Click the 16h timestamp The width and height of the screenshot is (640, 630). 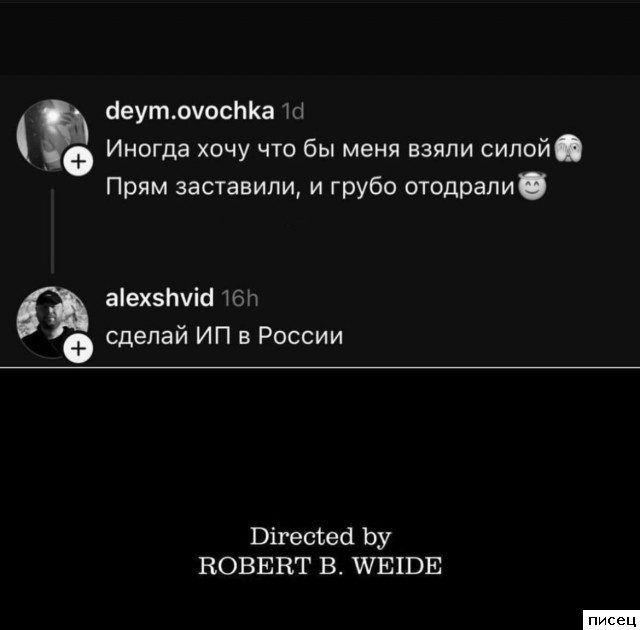pos(240,298)
